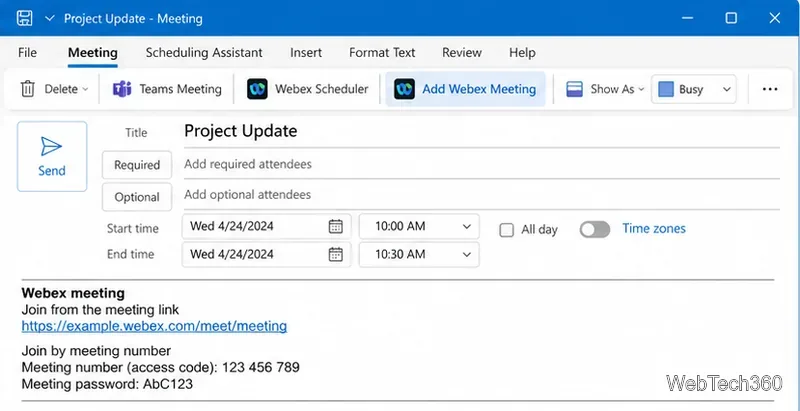Click the Delete trash can icon
800x411 pixels.
tap(28, 89)
